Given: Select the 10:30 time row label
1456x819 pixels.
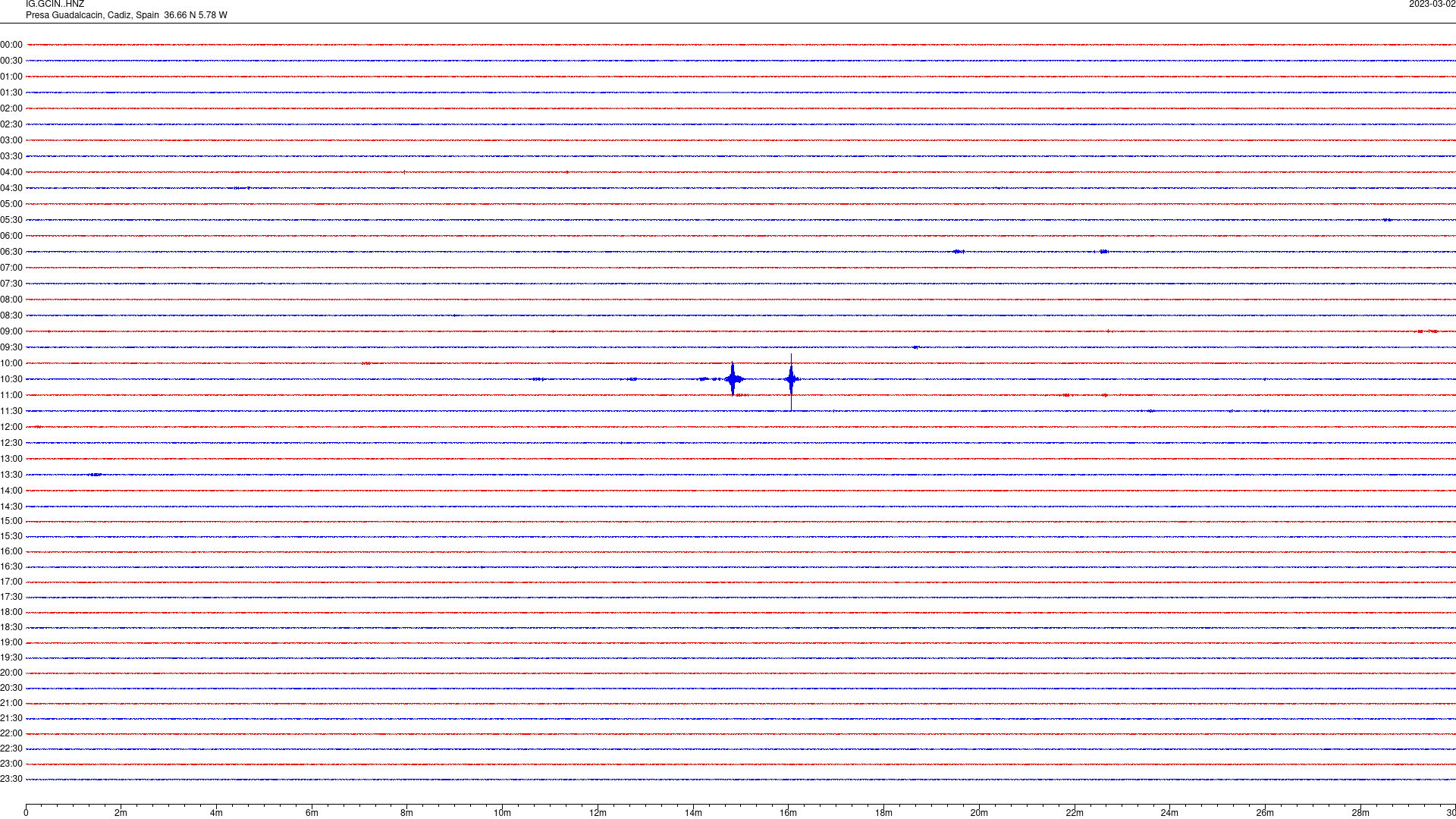Looking at the screenshot, I should tap(11, 379).
